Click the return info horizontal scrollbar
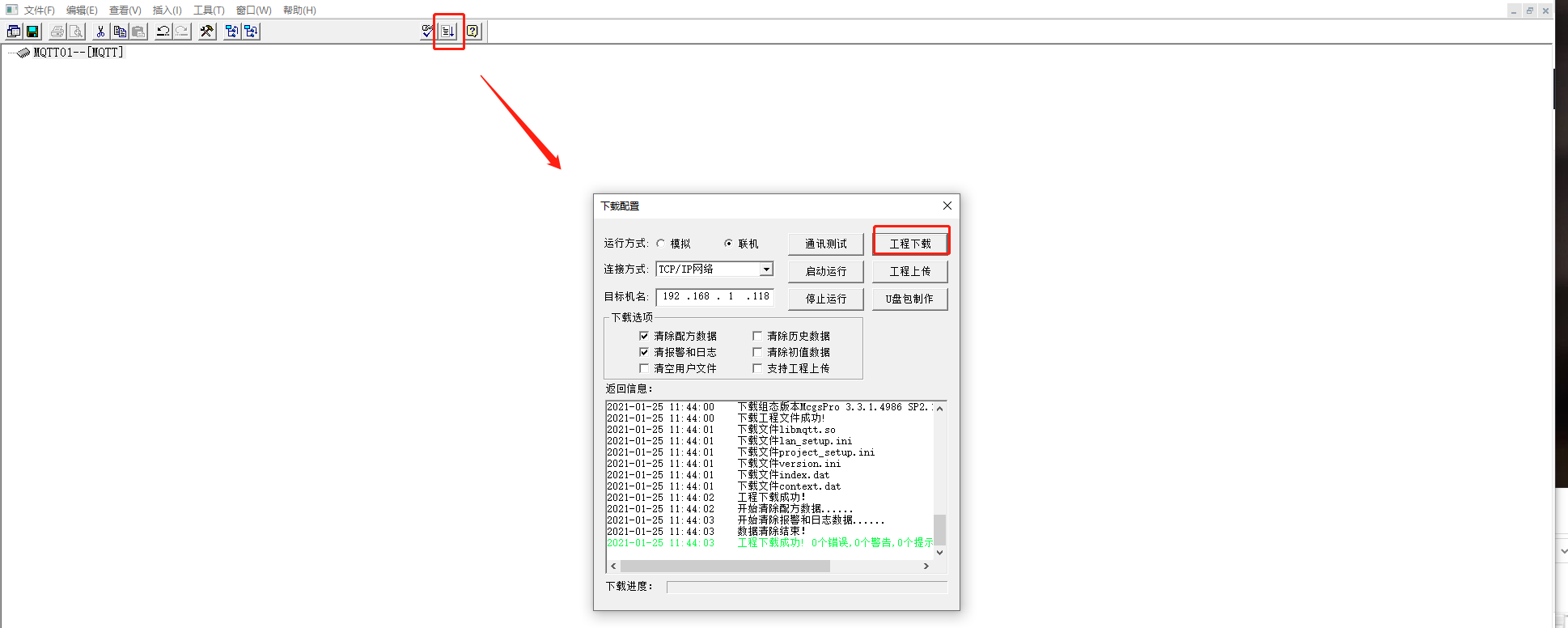 pos(725,566)
